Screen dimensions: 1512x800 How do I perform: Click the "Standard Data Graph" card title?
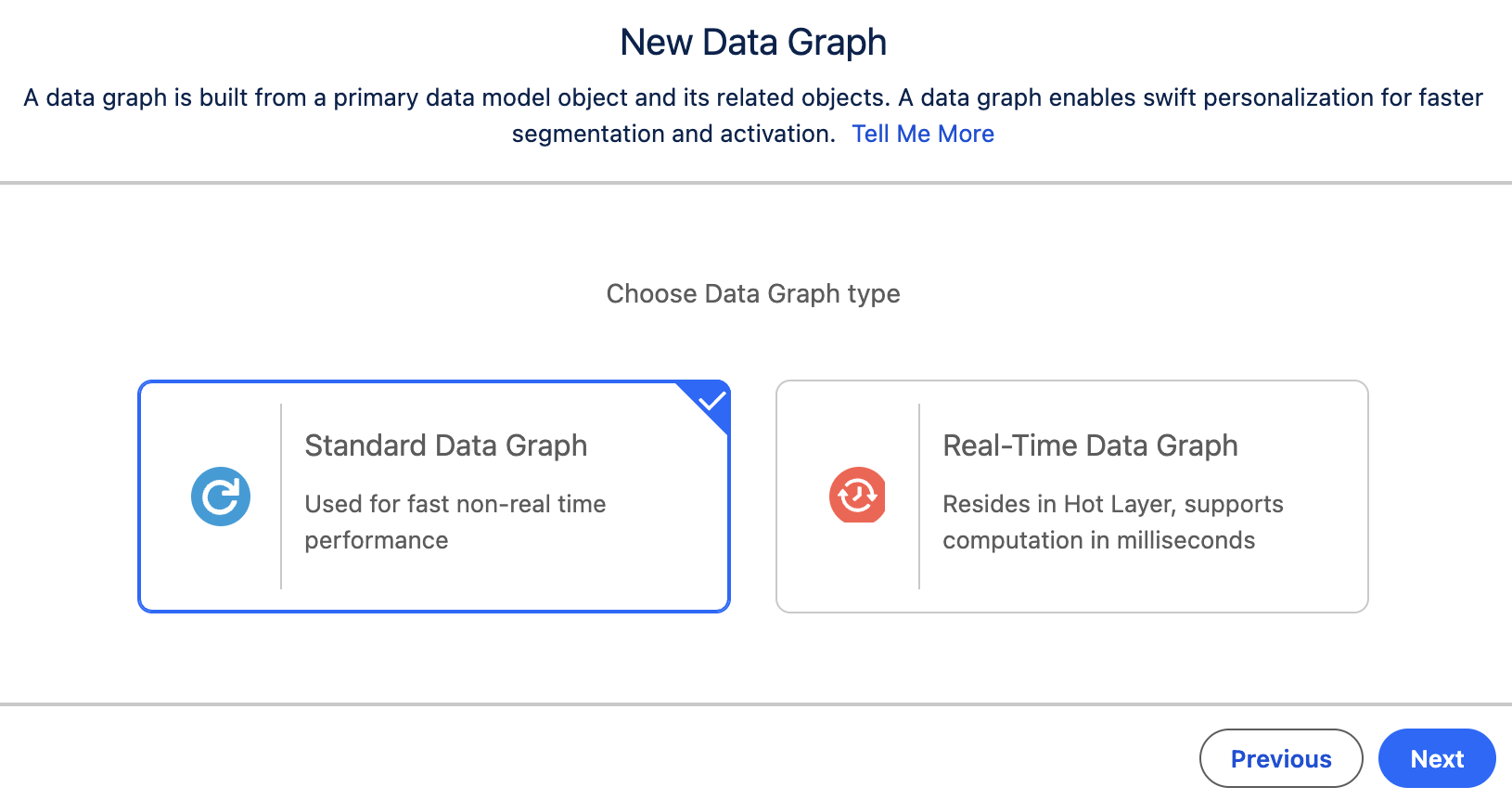(x=446, y=445)
